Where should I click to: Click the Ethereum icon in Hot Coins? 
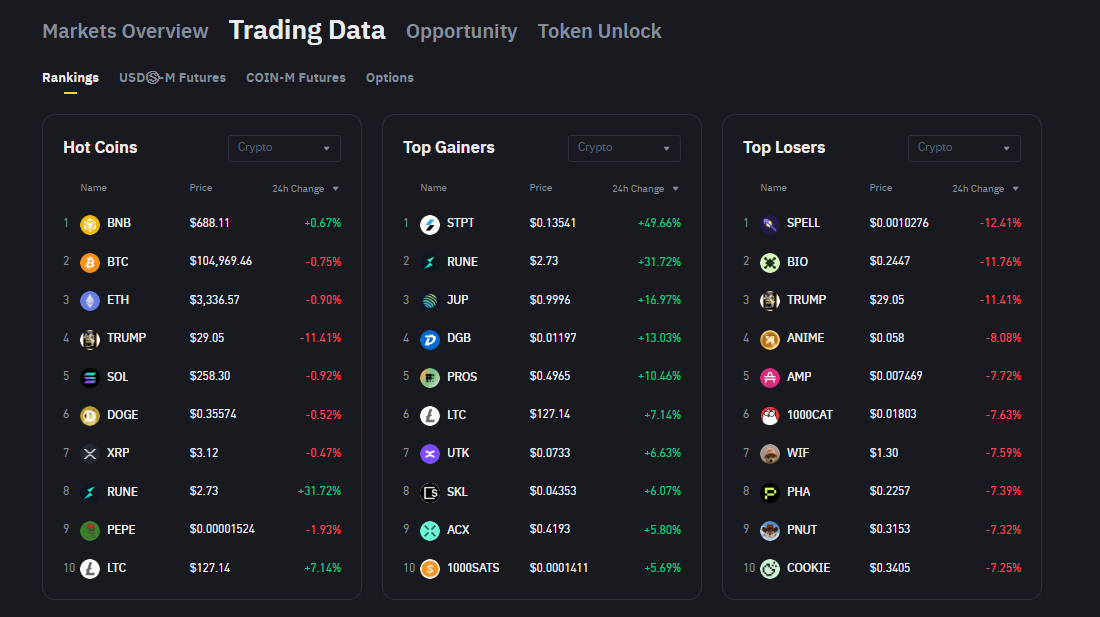[x=90, y=300]
